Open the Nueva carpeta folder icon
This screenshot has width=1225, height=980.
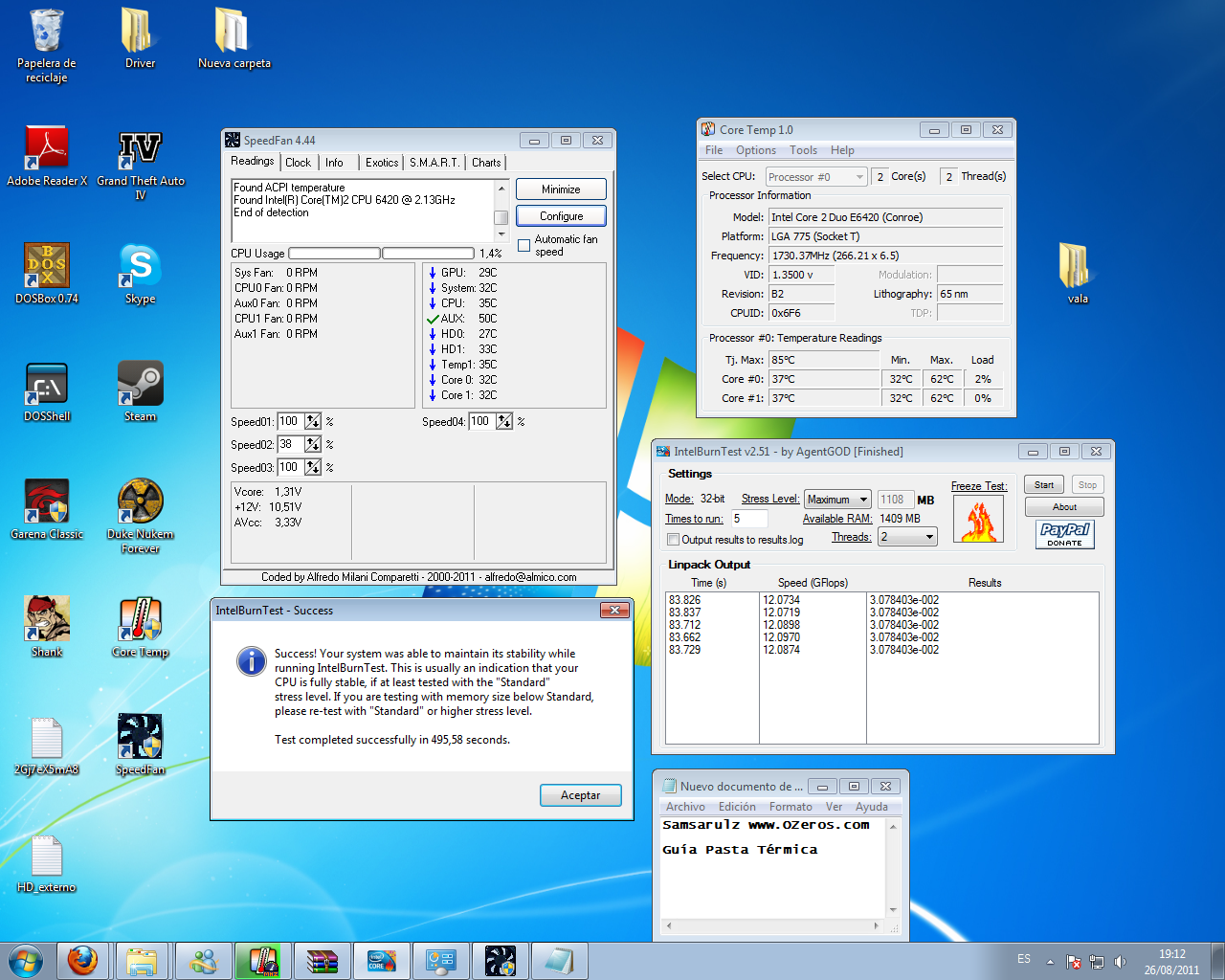pyautogui.click(x=234, y=38)
